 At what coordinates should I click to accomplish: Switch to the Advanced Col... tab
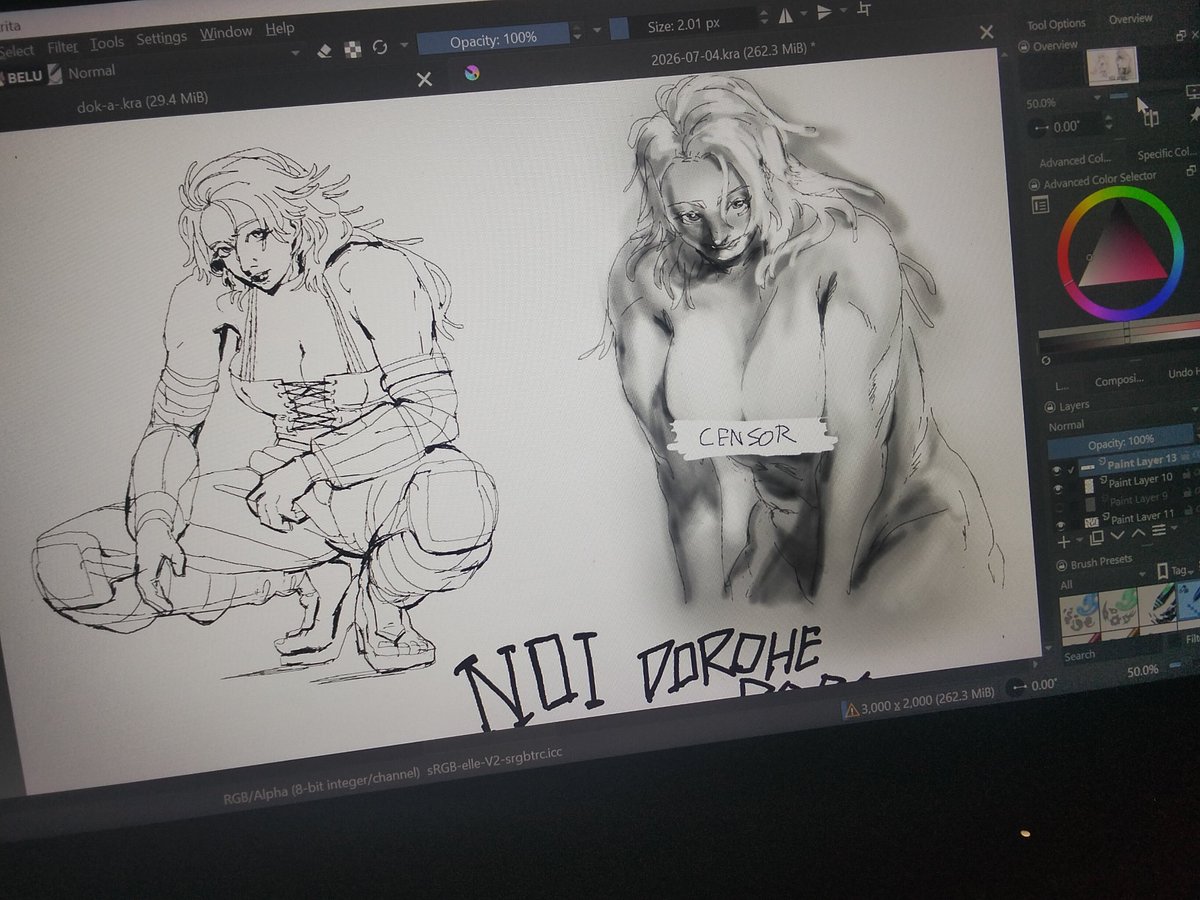[1075, 161]
